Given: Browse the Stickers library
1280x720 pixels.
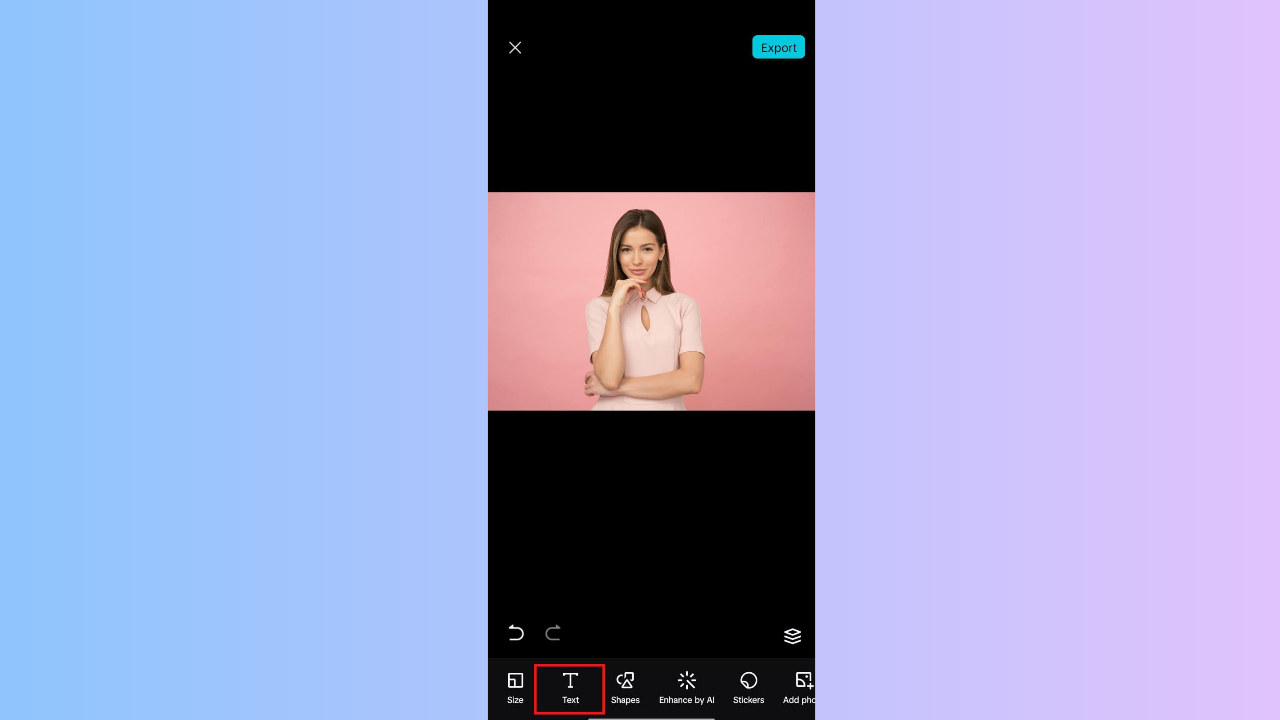Looking at the screenshot, I should pyautogui.click(x=748, y=687).
